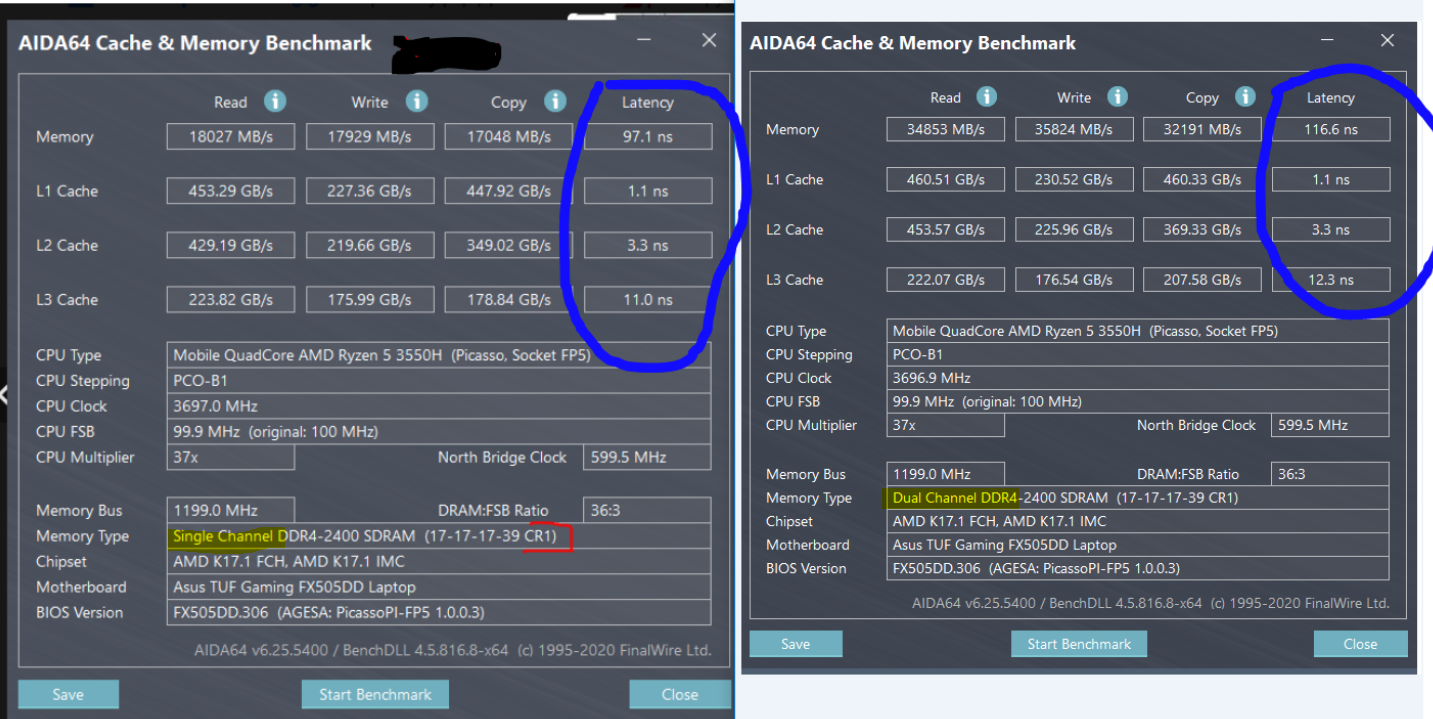
Task: Select Memory Read 18027 MB/s value
Action: click(230, 136)
